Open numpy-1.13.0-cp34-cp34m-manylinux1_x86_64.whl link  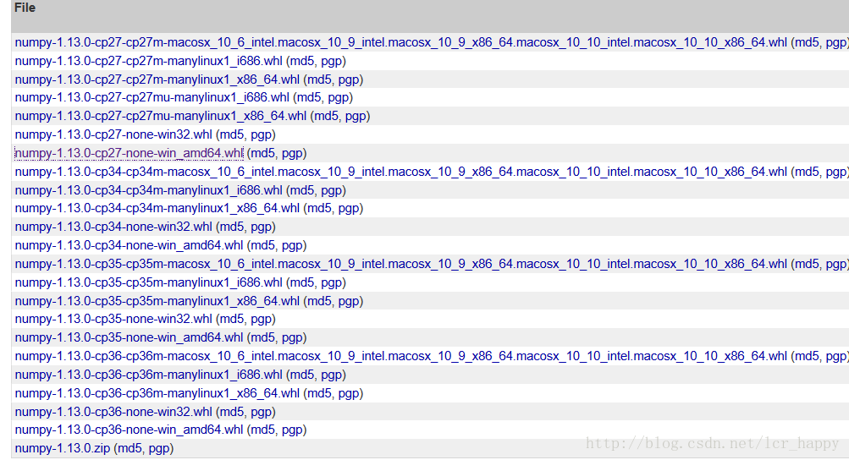[x=157, y=208]
